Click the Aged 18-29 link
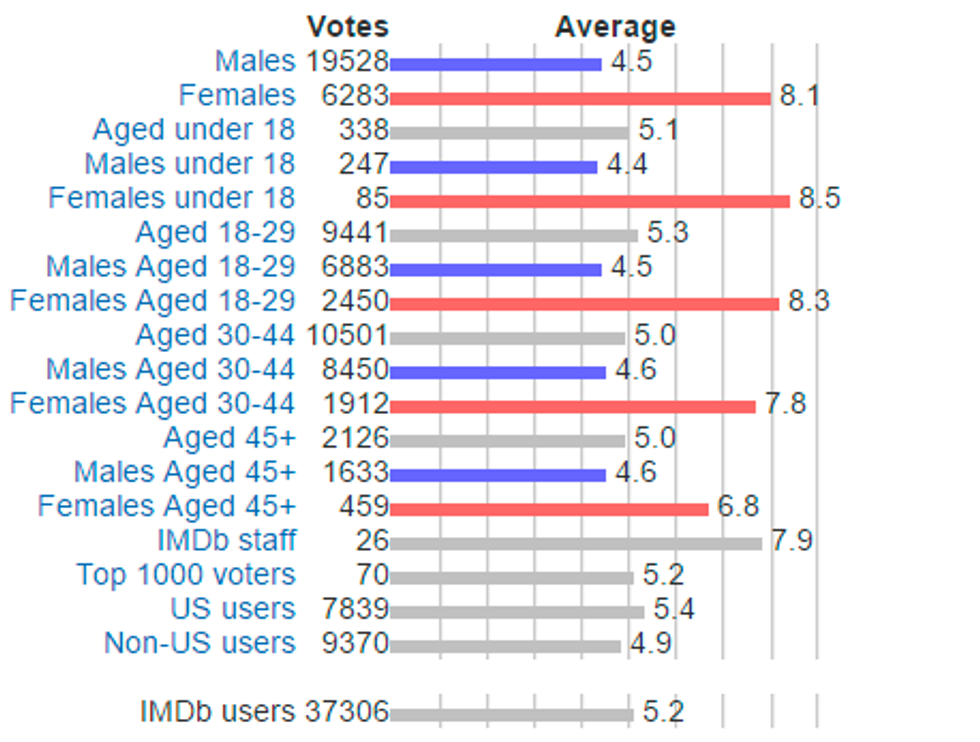This screenshot has height=742, width=980. (215, 233)
